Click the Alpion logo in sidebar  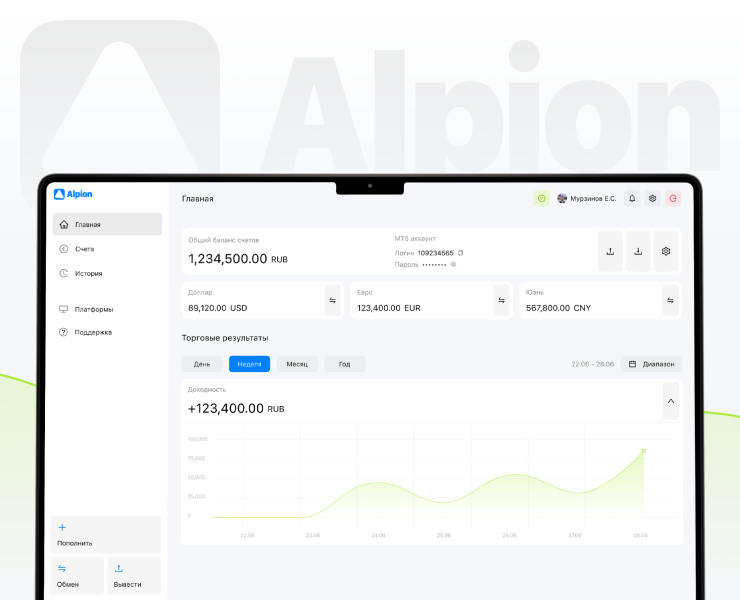tap(73, 194)
